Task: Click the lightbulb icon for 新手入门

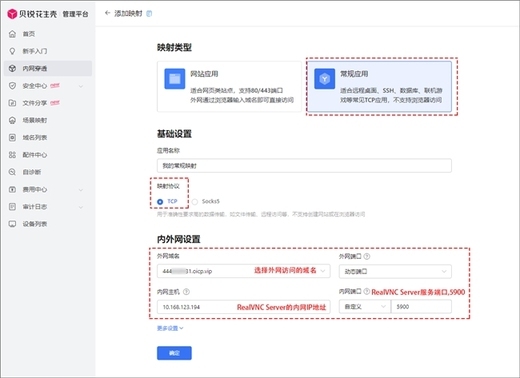Action: (12, 51)
